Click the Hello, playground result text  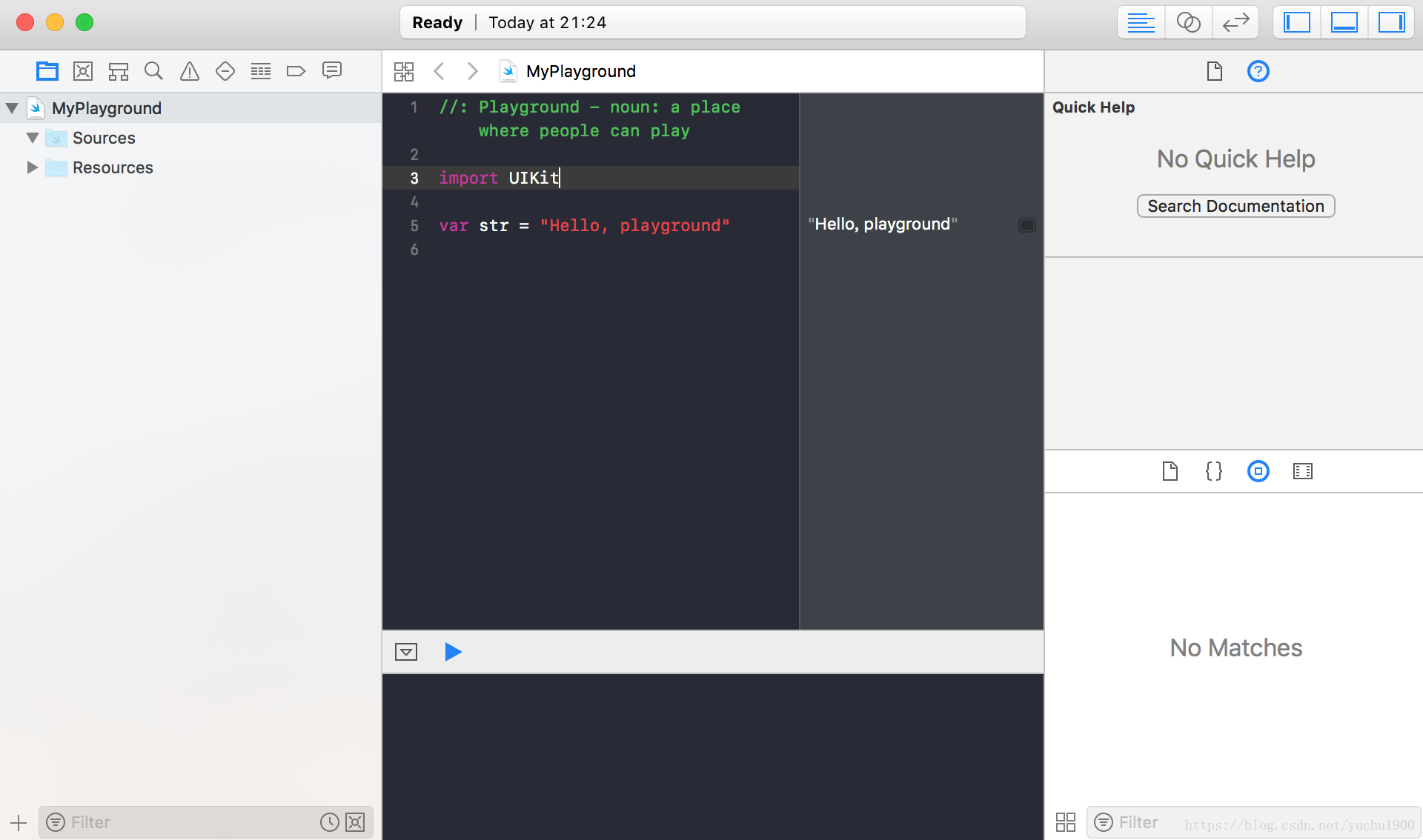click(883, 224)
